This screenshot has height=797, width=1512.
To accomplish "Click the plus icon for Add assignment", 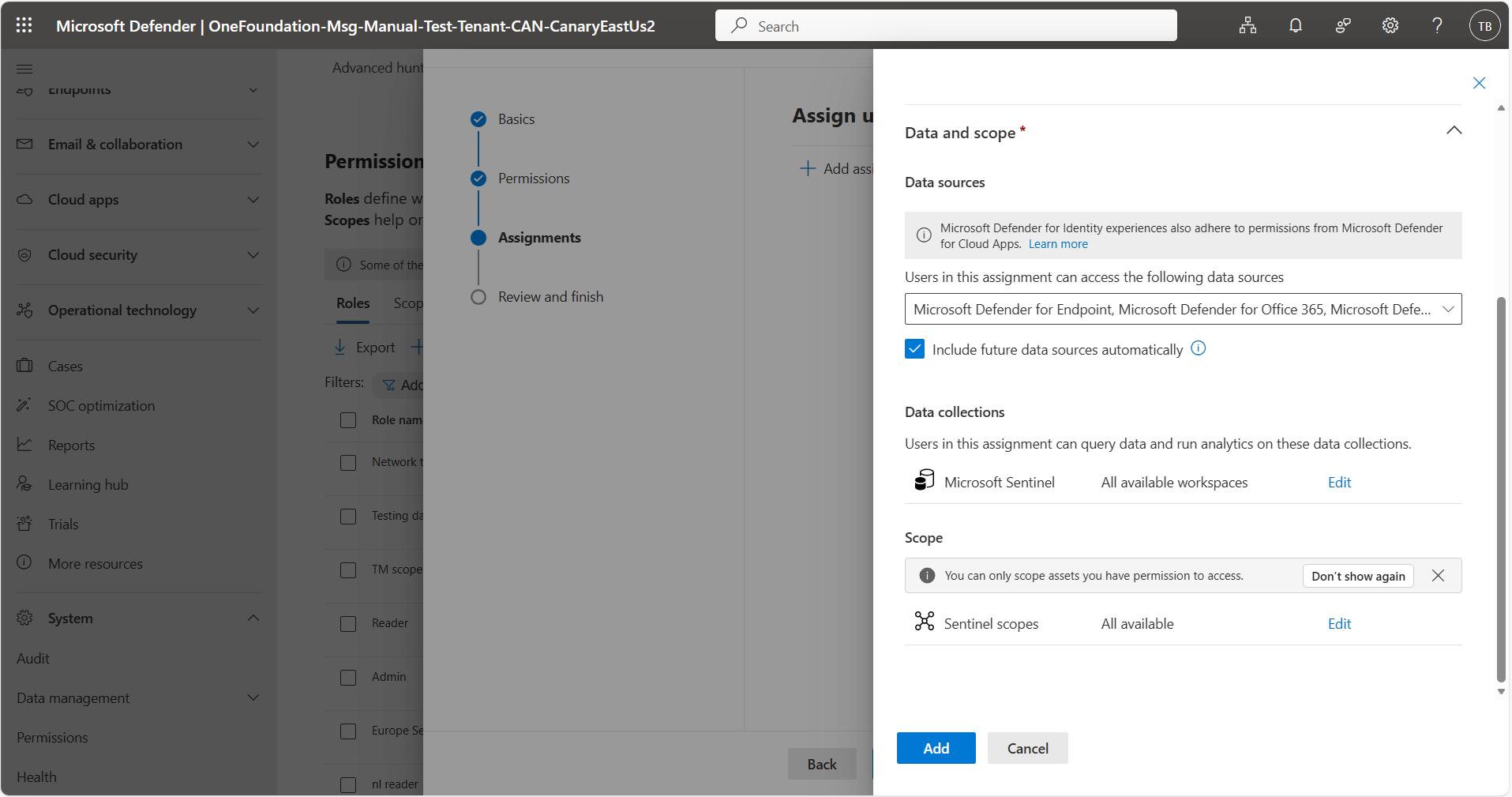I will point(807,168).
